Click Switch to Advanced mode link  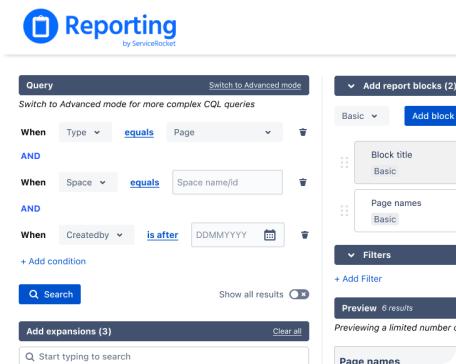pyautogui.click(x=255, y=85)
